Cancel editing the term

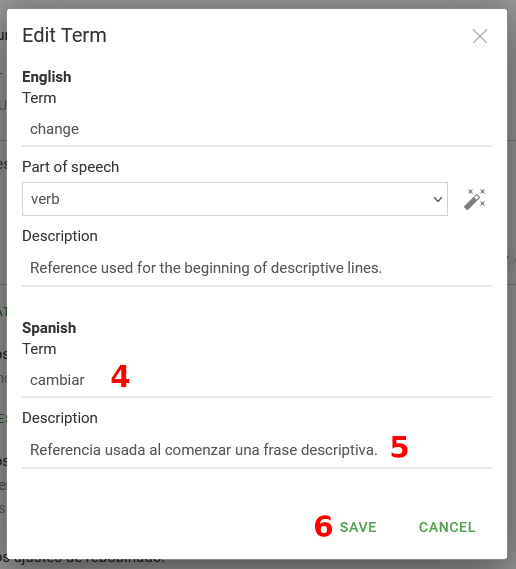coord(447,527)
